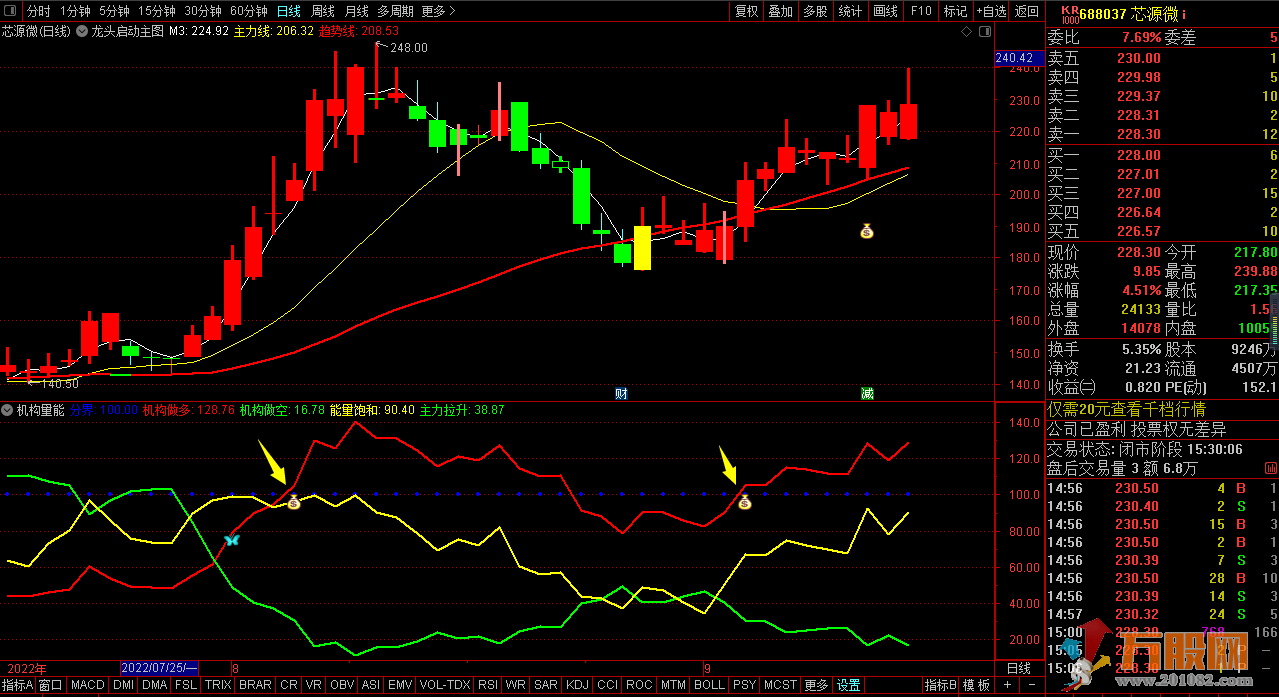Click the 标记 mark button
The width and height of the screenshot is (1279, 697).
click(956, 11)
